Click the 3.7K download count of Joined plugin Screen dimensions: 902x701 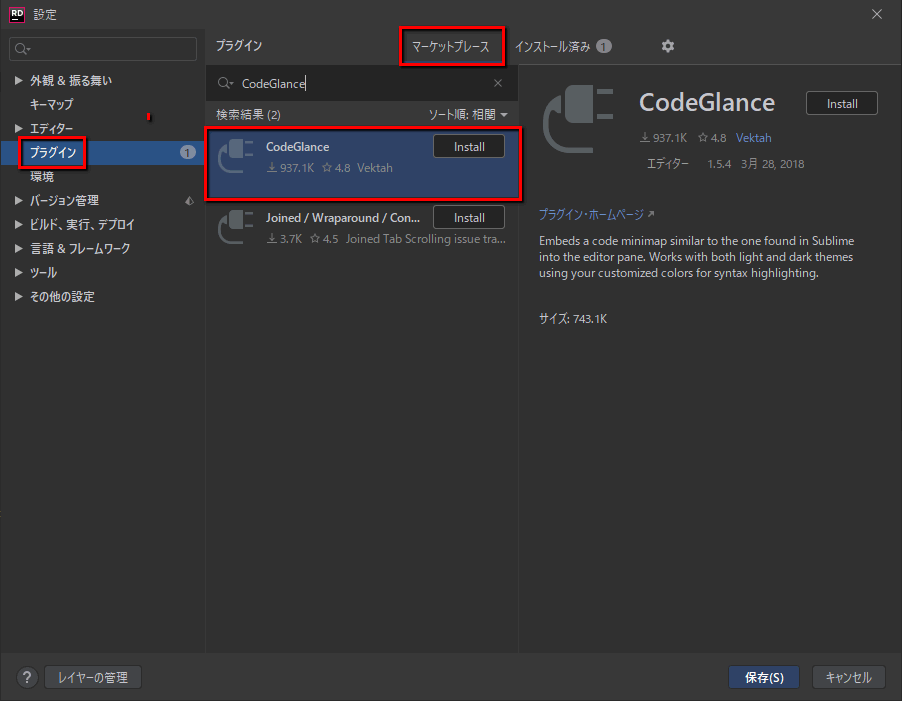click(x=284, y=239)
